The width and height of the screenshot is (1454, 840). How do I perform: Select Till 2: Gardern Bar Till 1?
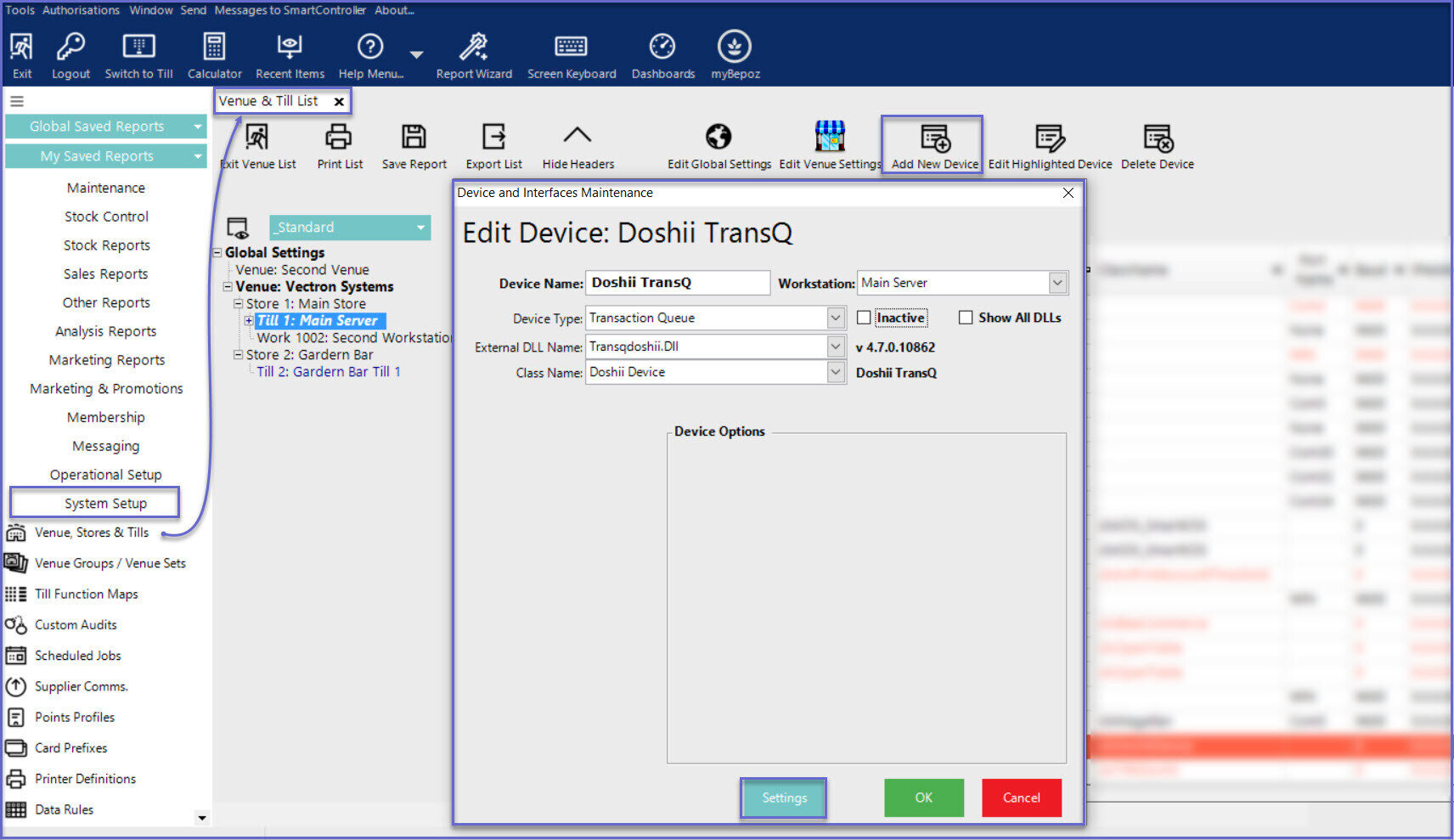[329, 372]
